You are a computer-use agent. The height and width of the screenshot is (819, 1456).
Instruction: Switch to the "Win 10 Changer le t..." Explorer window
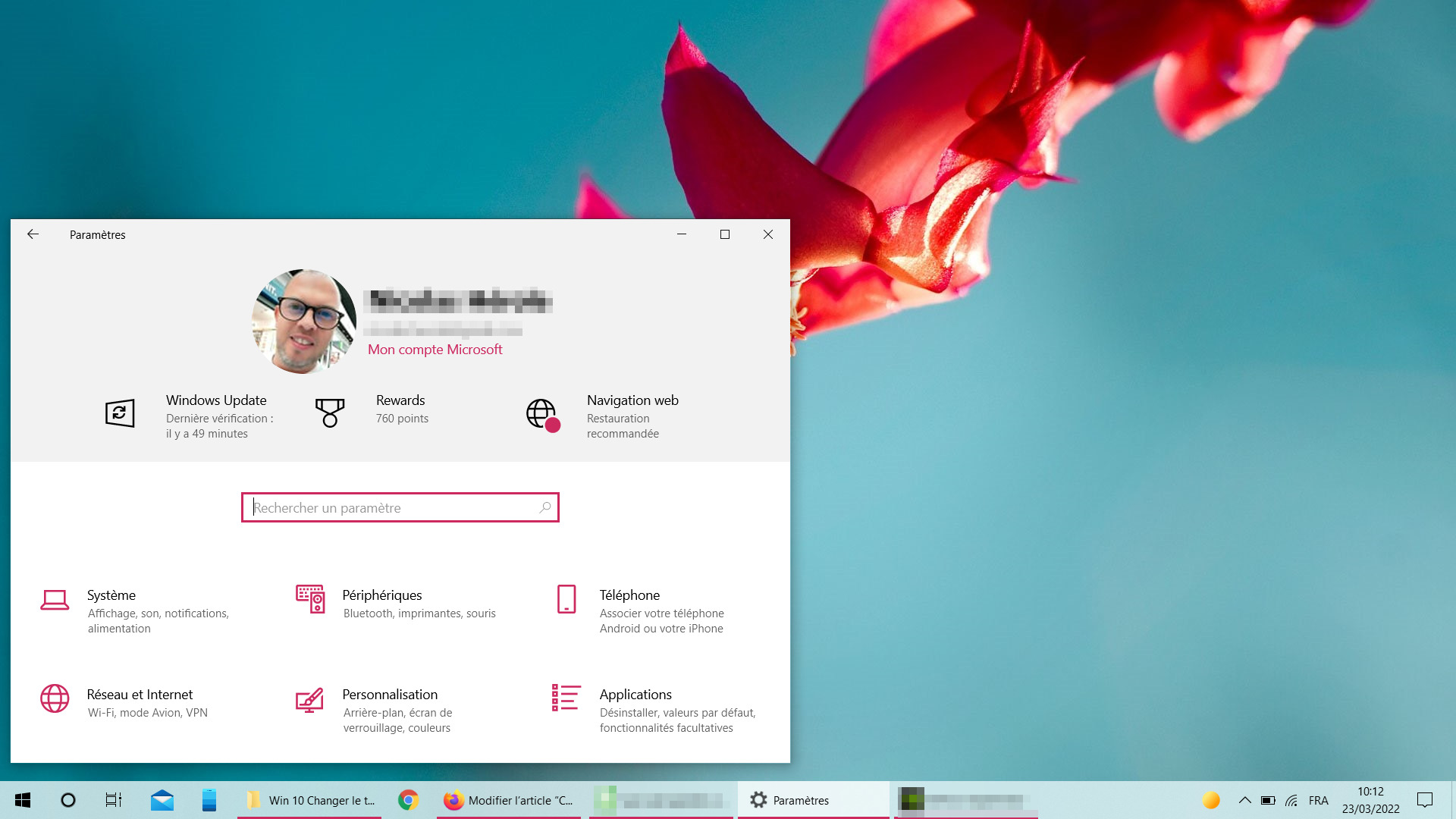click(x=309, y=800)
